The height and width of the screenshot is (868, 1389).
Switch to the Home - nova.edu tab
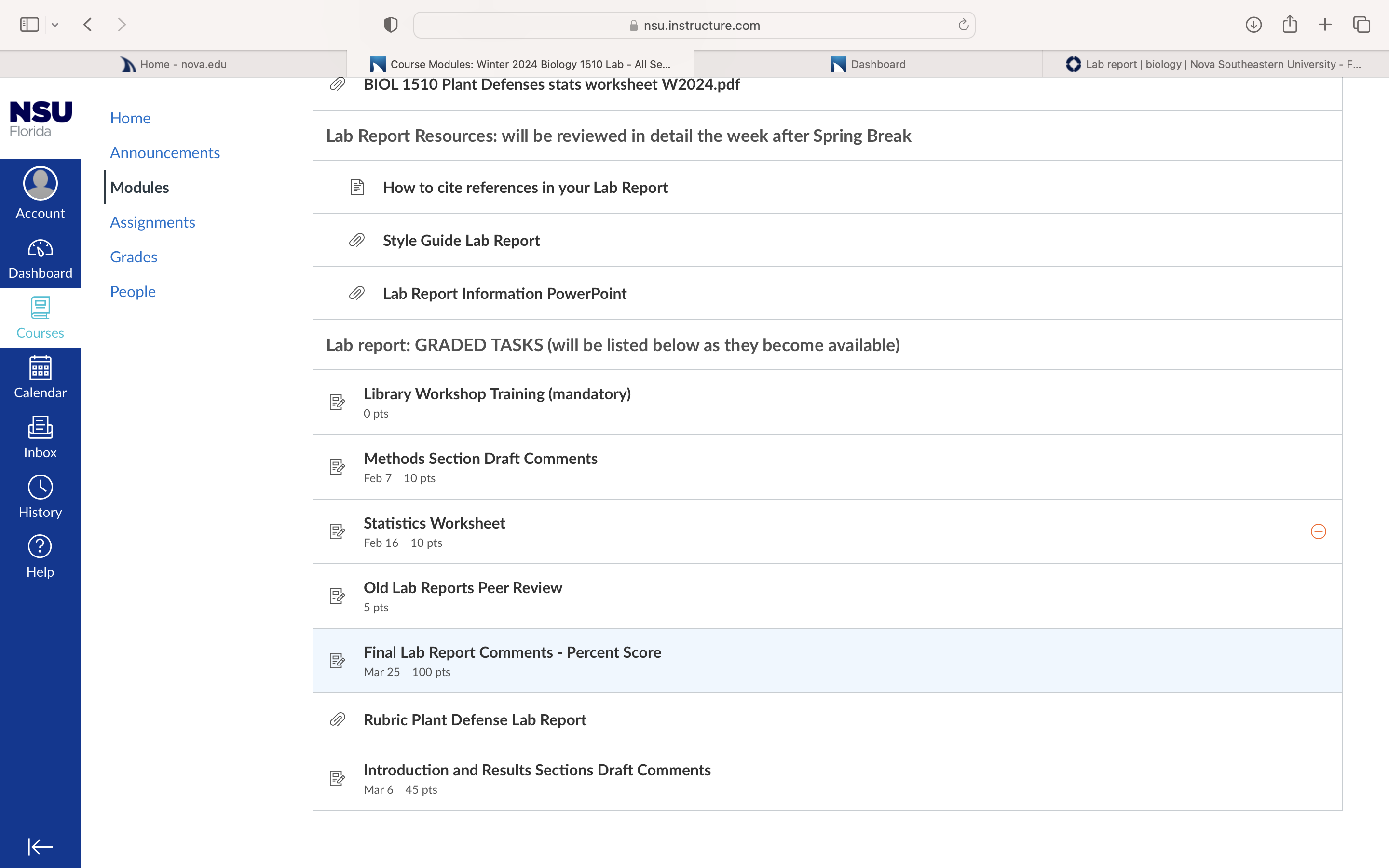173,64
